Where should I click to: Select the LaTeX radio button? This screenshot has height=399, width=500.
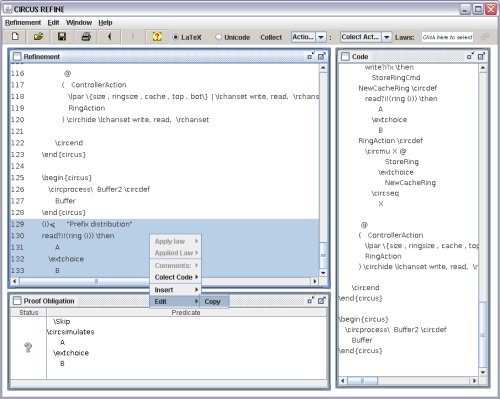pyautogui.click(x=175, y=37)
